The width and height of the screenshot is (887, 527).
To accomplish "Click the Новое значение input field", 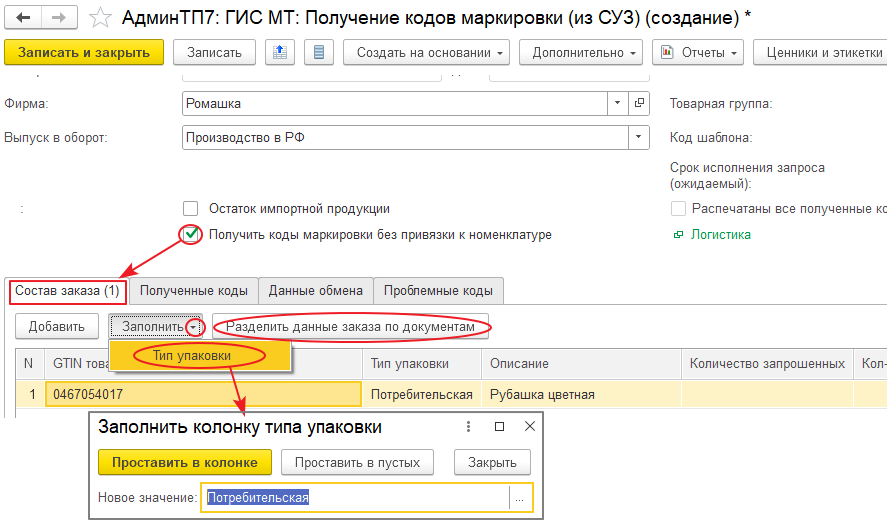I will coord(356,497).
